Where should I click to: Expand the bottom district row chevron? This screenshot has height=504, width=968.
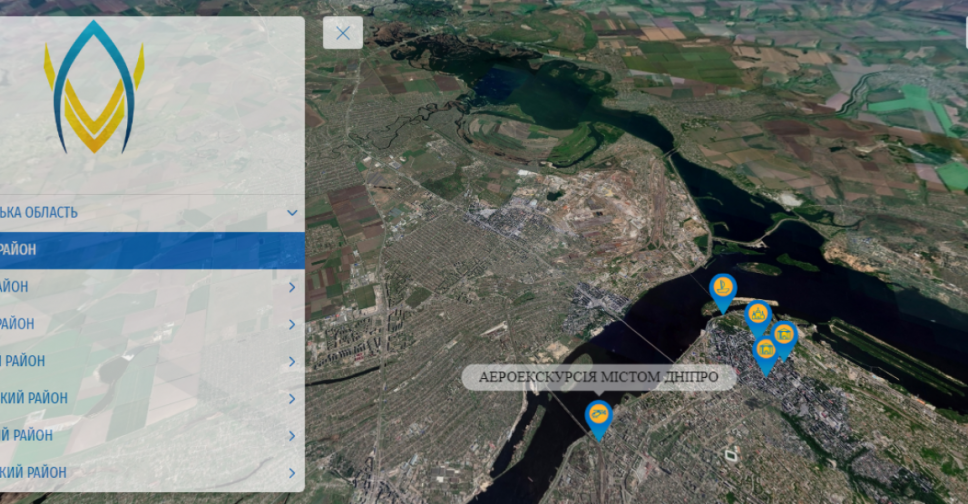(292, 473)
